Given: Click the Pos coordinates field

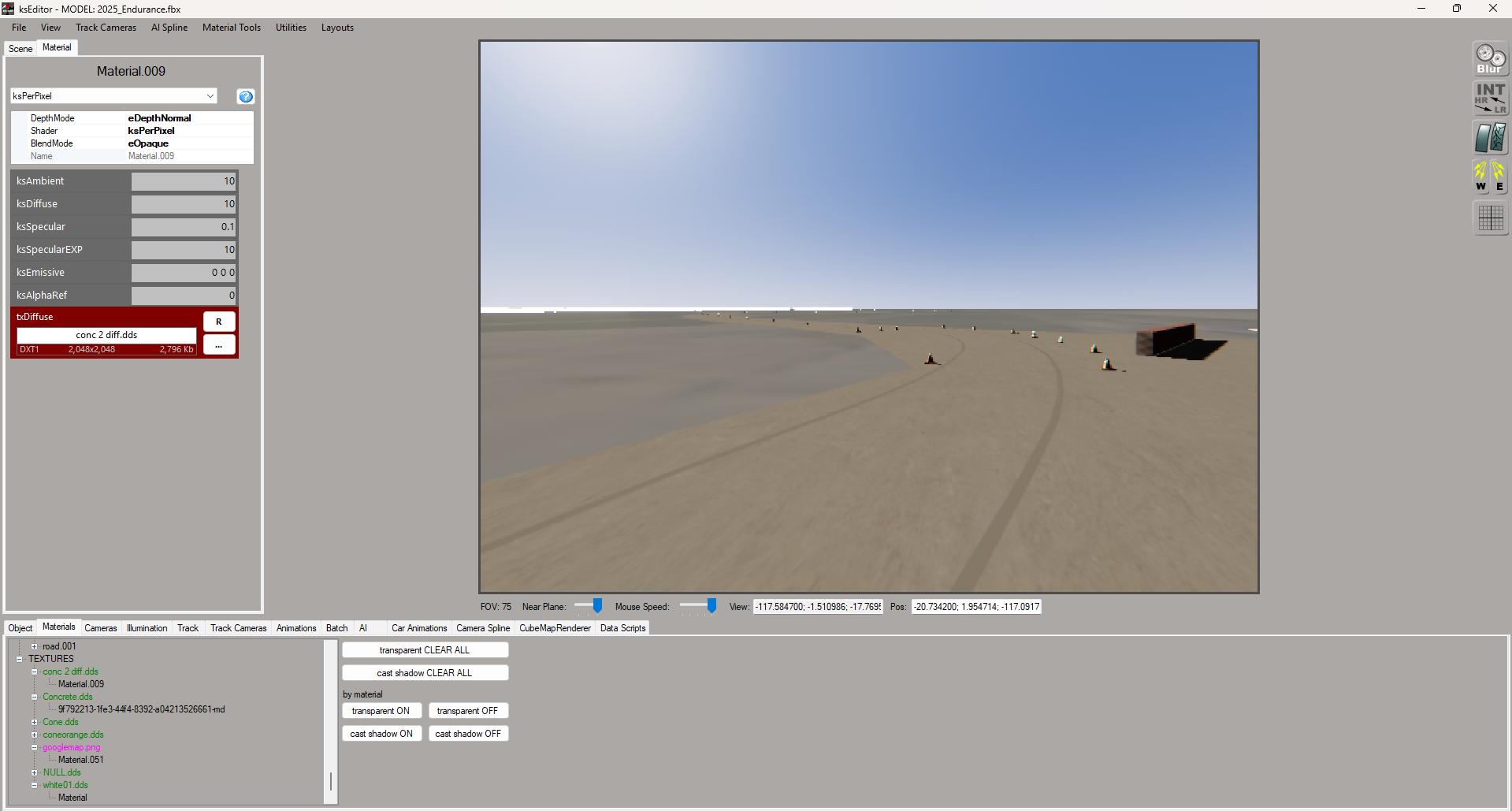Looking at the screenshot, I should click(977, 607).
